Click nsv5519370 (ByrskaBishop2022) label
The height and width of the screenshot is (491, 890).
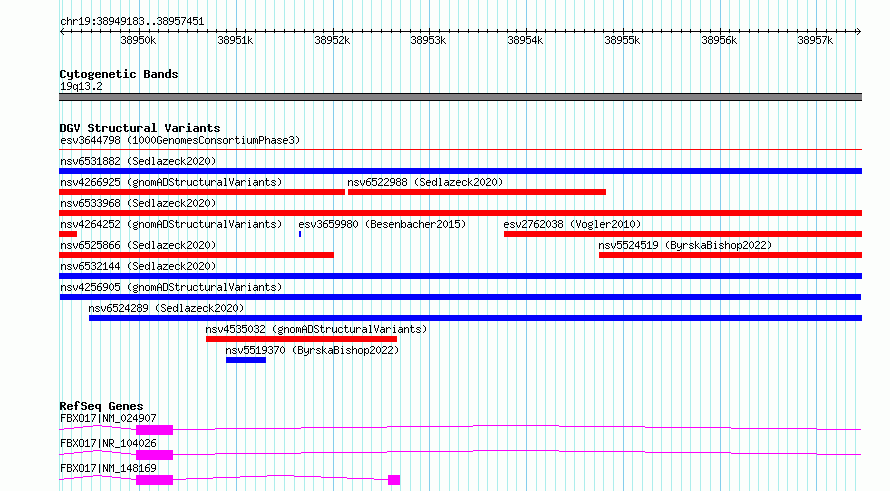click(312, 350)
